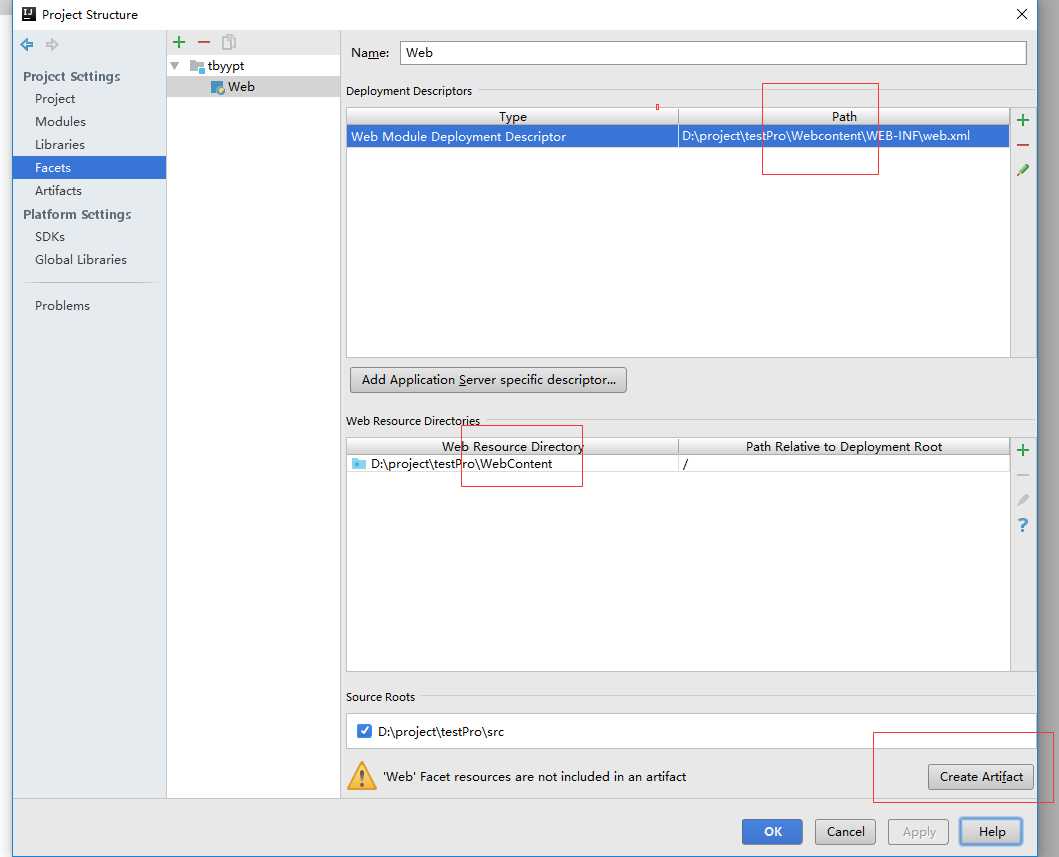Click the D:\project\testPro\src source root text
This screenshot has width=1059, height=857.
click(x=440, y=731)
